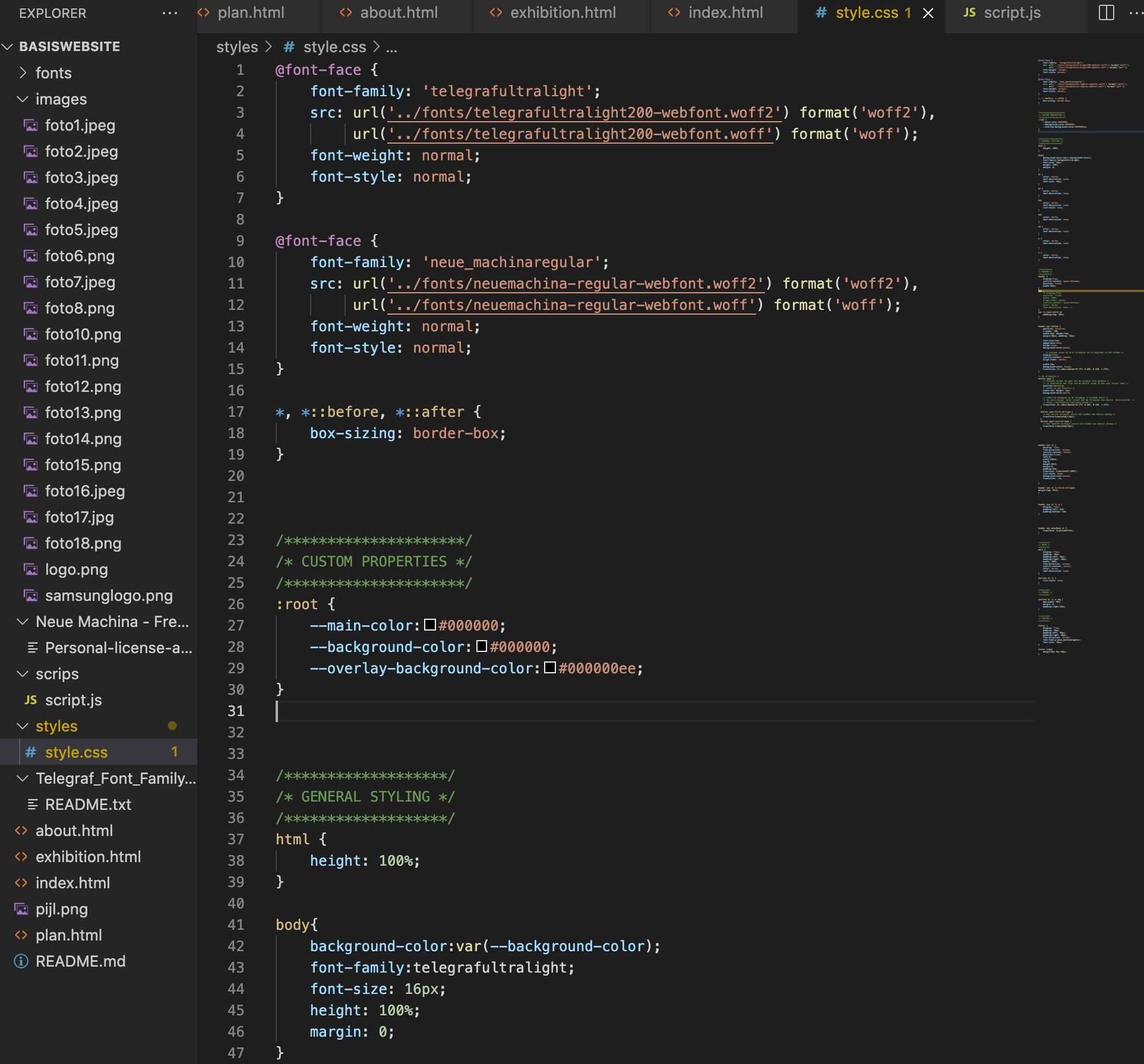Collapse the BASISWEBSITE root folder
This screenshot has width=1144, height=1064.
(8, 46)
